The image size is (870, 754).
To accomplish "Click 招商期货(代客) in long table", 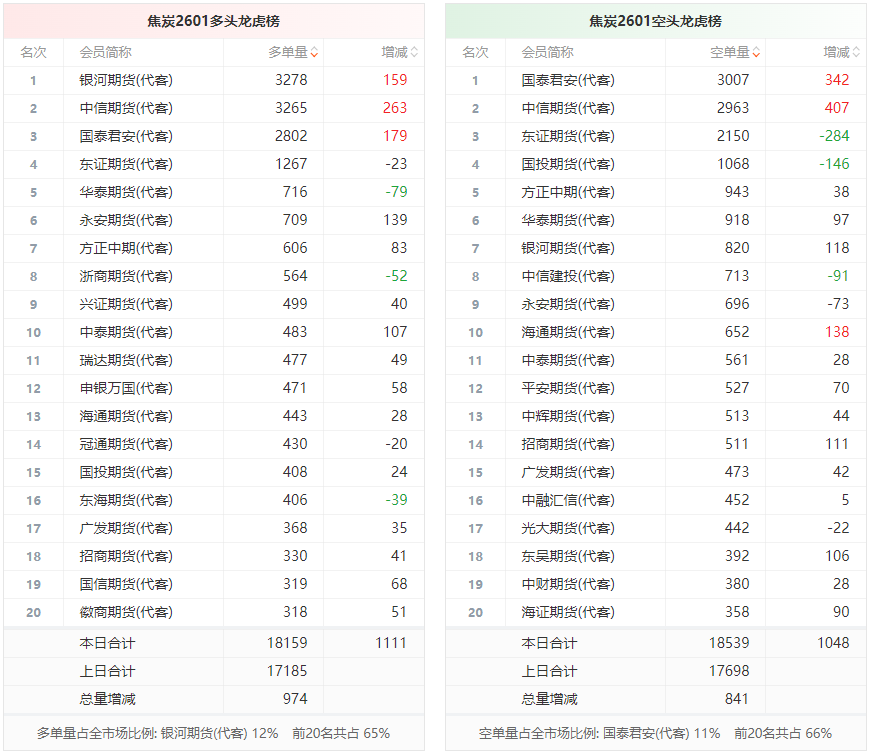I will pyautogui.click(x=126, y=556).
